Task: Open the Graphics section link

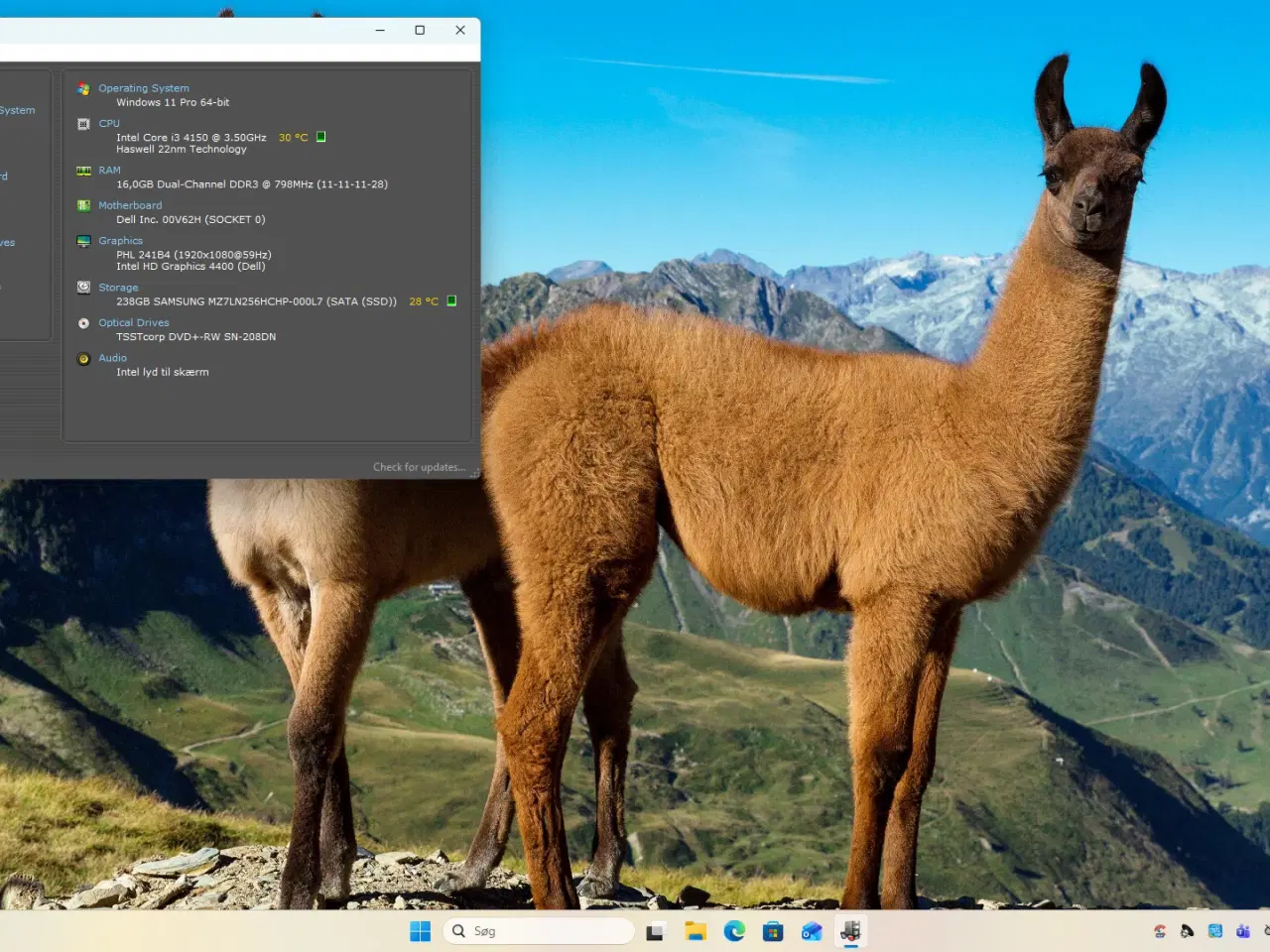Action: tap(120, 241)
